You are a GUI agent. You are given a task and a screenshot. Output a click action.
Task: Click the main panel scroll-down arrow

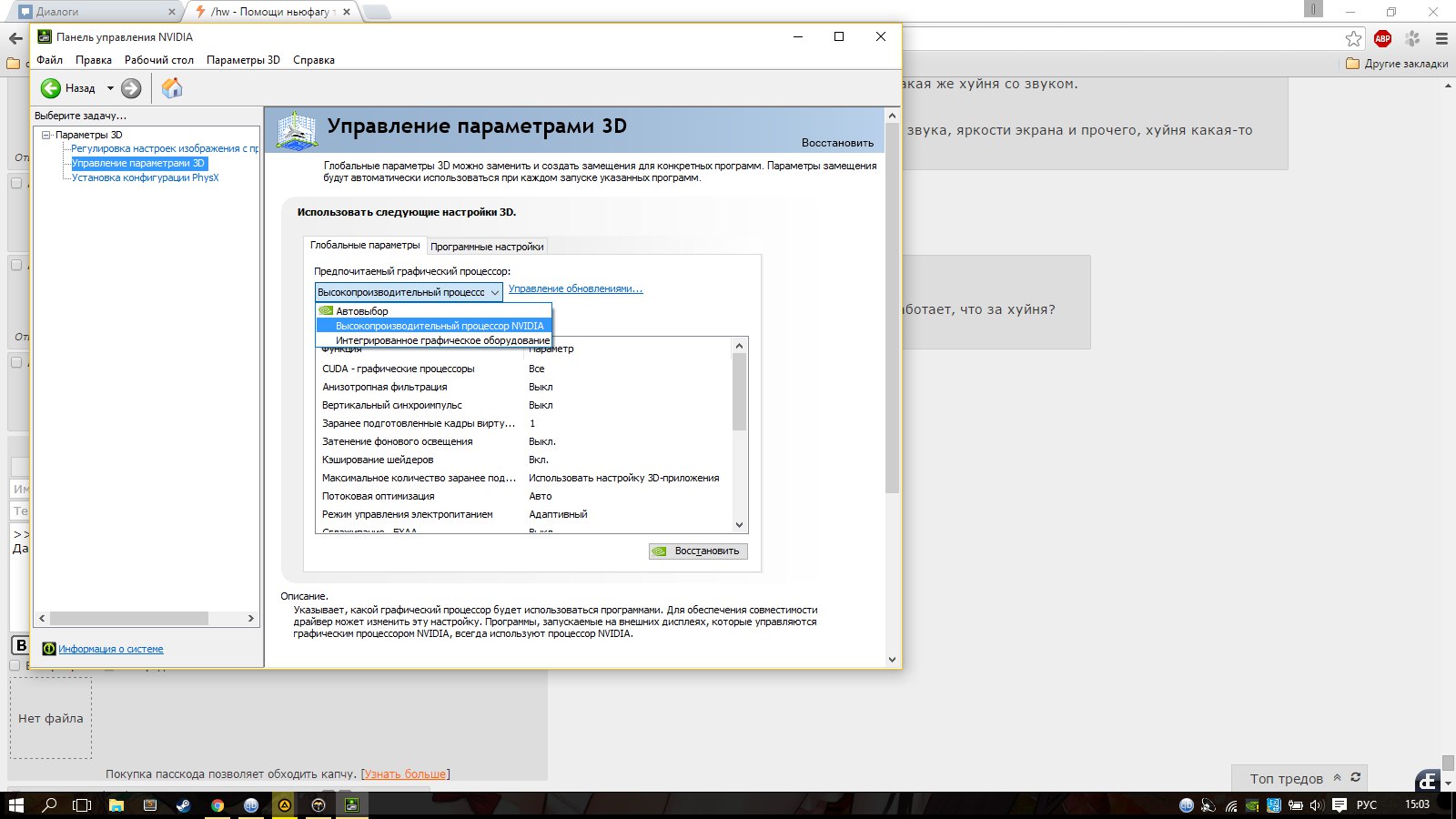tap(892, 660)
